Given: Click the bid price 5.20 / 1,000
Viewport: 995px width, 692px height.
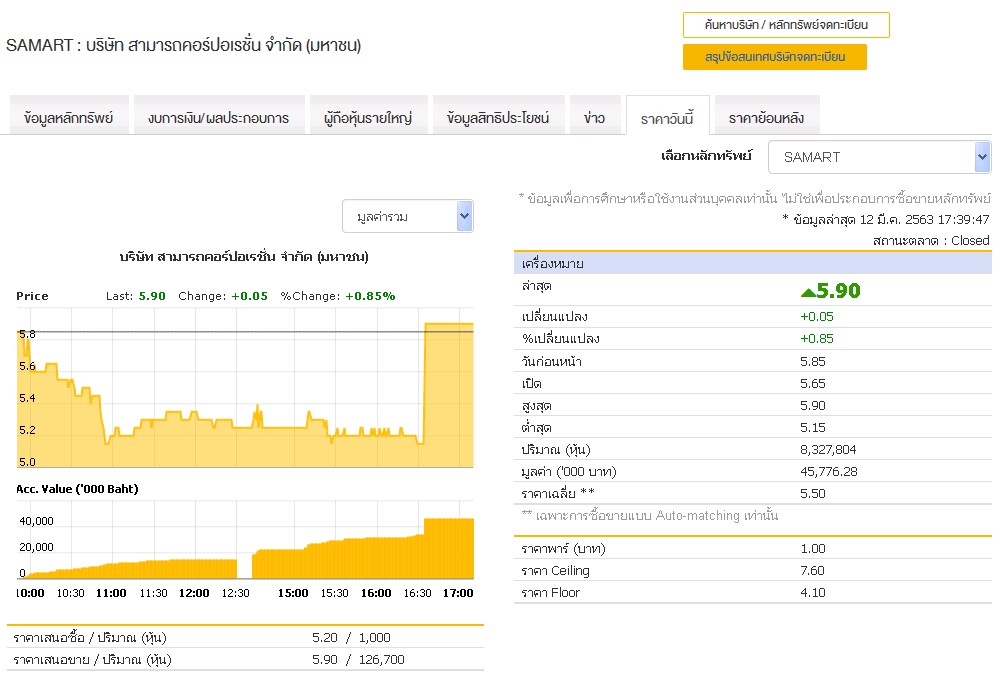Looking at the screenshot, I should coord(351,637).
